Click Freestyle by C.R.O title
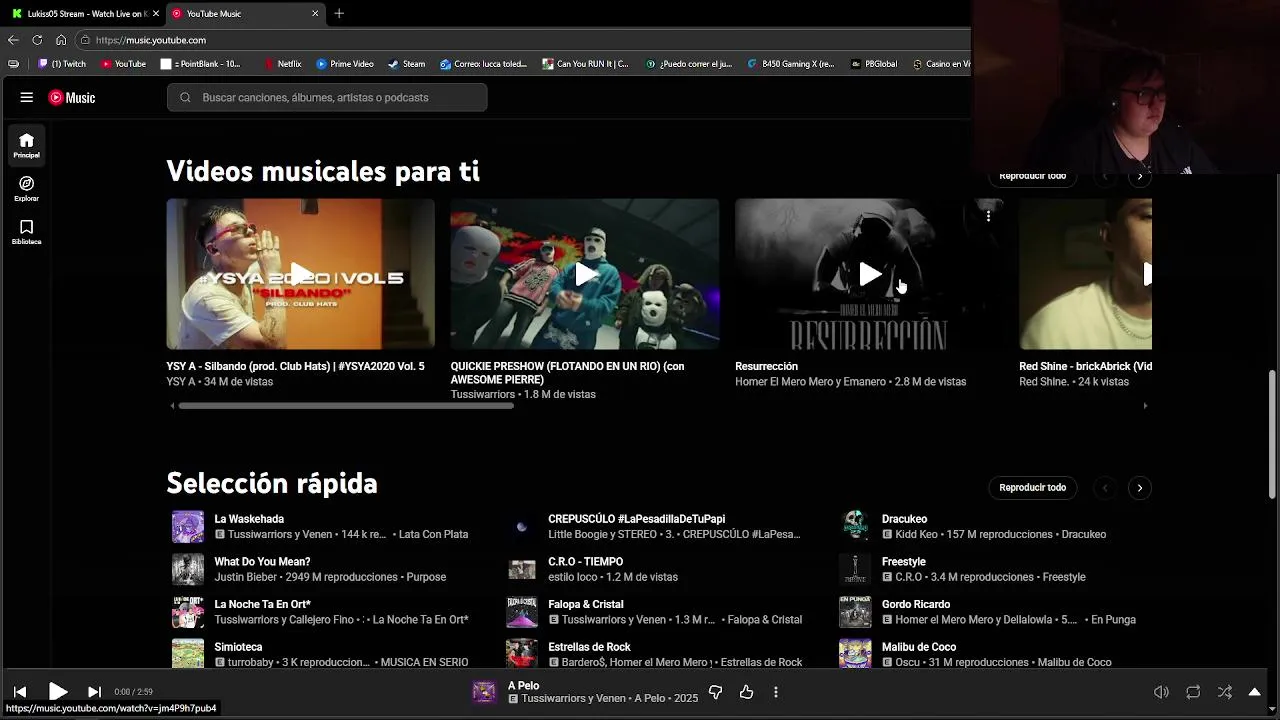The image size is (1280, 720). tap(903, 562)
